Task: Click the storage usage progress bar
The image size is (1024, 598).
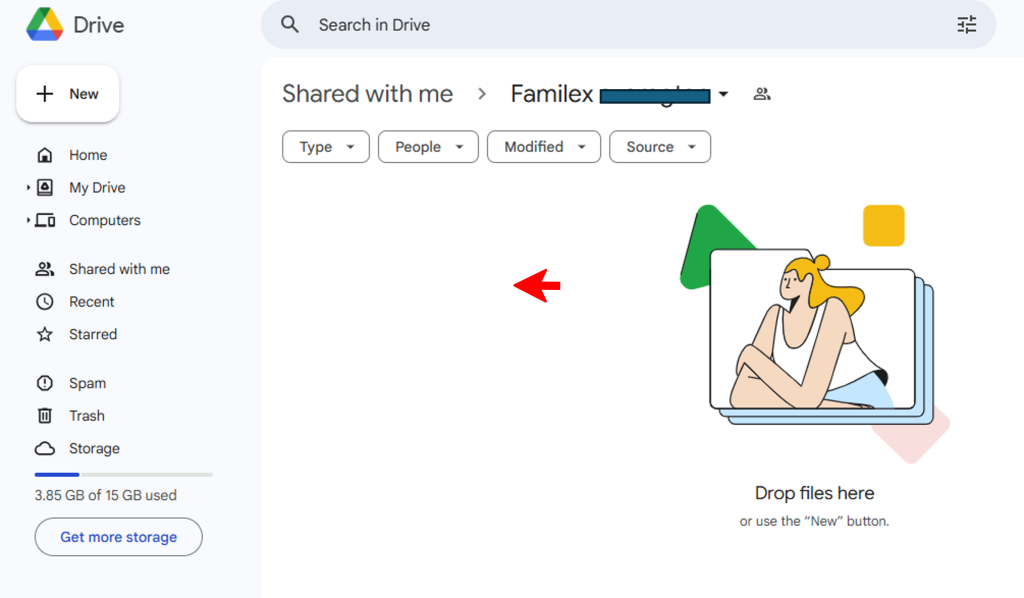Action: click(123, 474)
